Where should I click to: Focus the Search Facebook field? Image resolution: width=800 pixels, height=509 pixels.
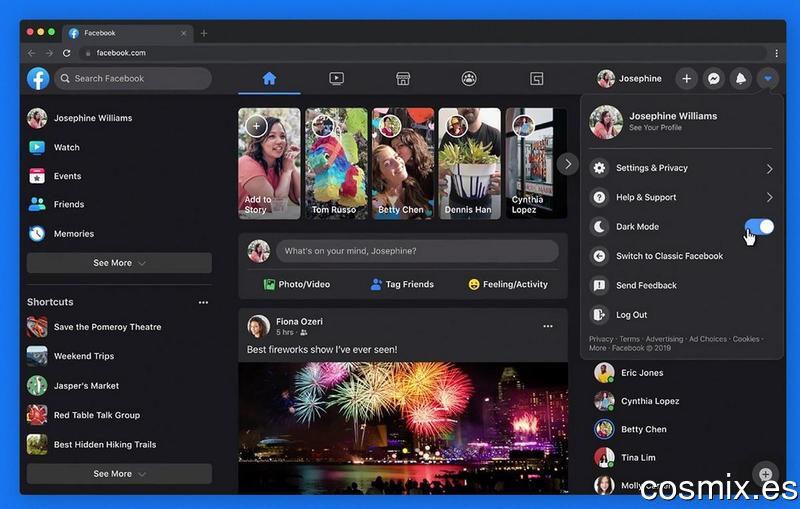[133, 79]
